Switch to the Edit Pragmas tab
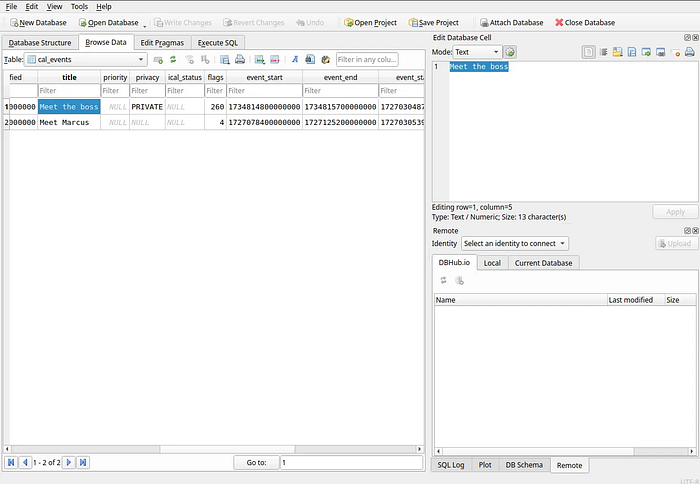 point(162,43)
